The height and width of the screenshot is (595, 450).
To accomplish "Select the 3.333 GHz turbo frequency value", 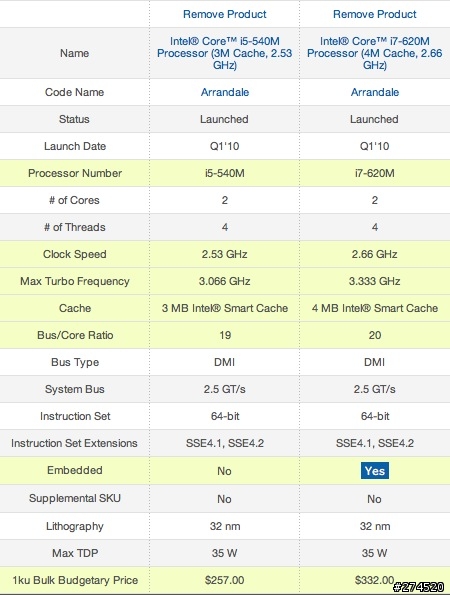I will (374, 281).
